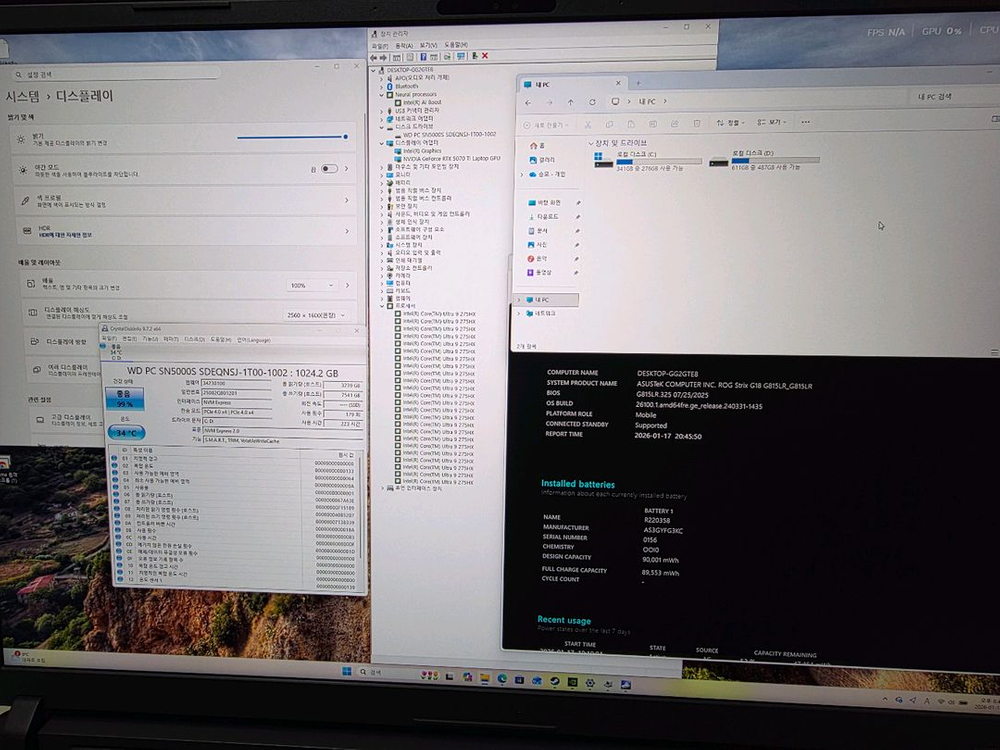
Task: Click the refresh icon in File Explorer
Action: (591, 102)
